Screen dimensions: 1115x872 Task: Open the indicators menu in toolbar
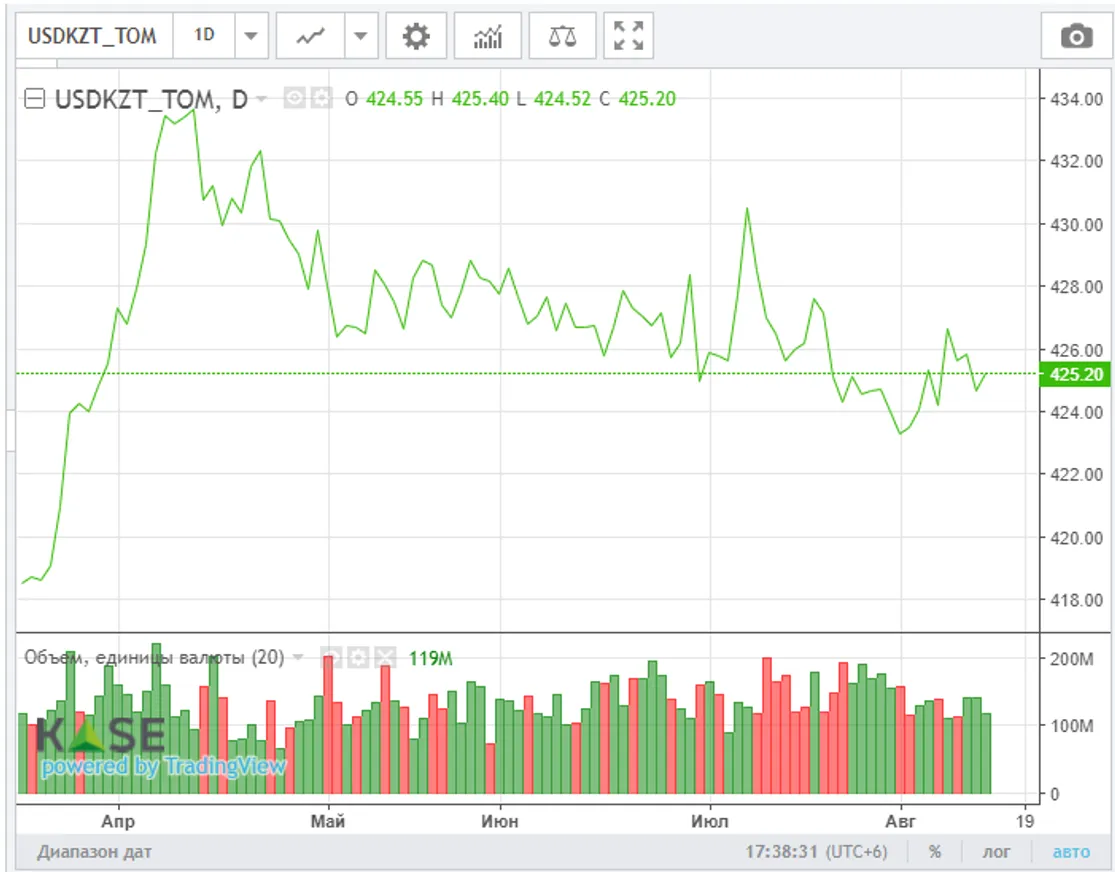488,37
